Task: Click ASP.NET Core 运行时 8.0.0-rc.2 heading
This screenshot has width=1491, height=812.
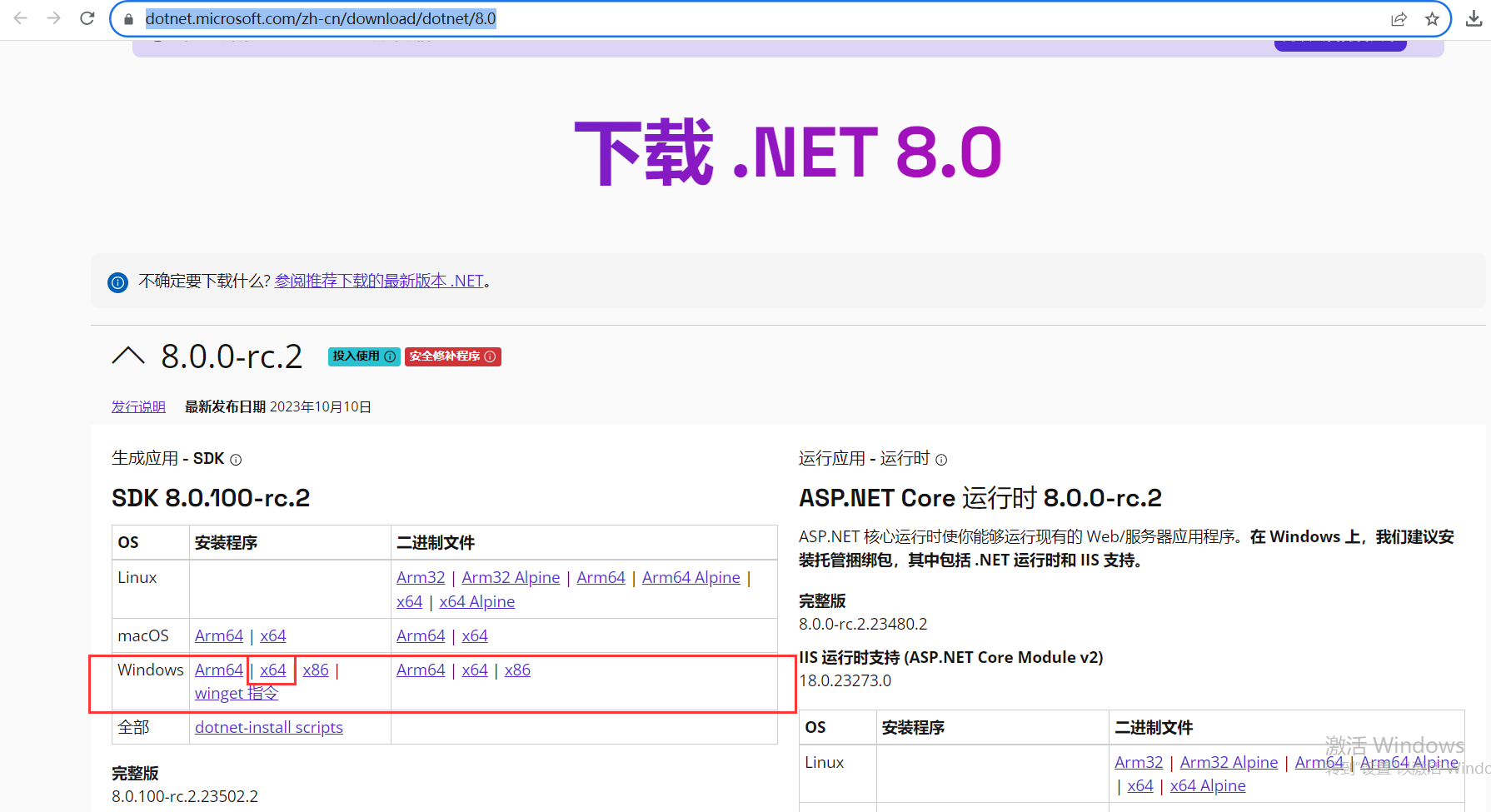Action: click(980, 498)
